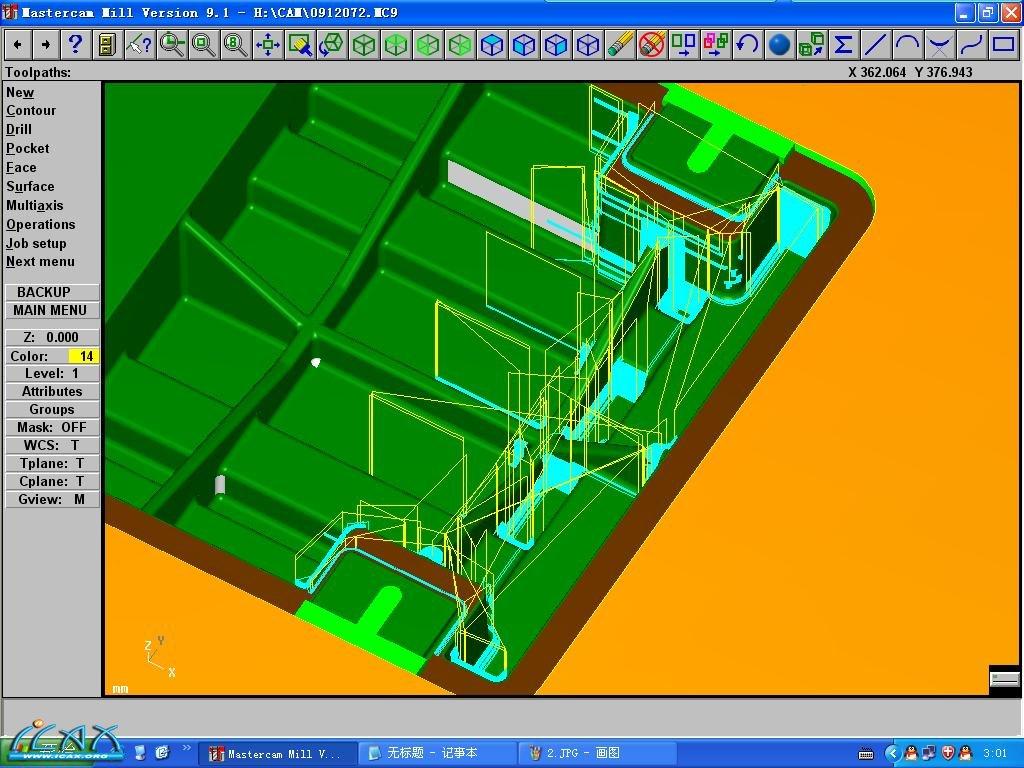This screenshot has width=1024, height=768.
Task: Choose Multiaxis toolpath
Action: (x=35, y=205)
